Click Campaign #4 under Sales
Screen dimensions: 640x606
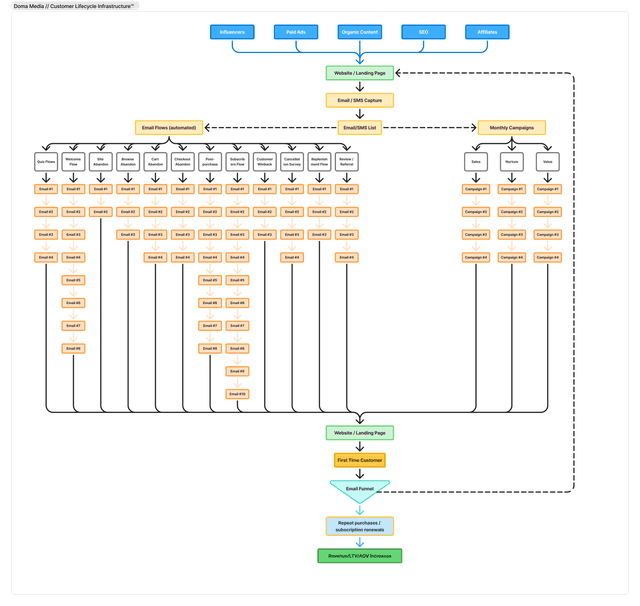point(476,257)
